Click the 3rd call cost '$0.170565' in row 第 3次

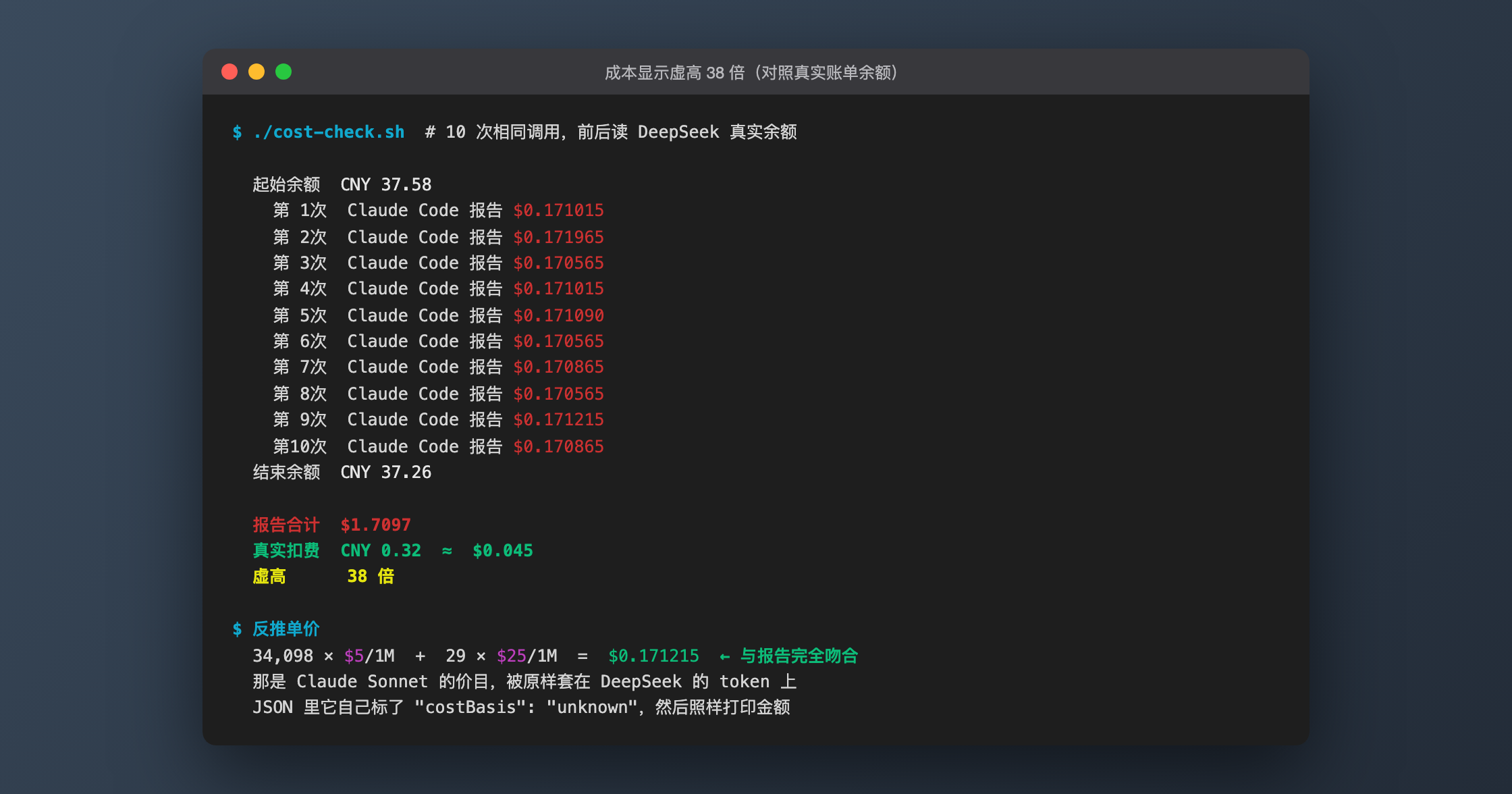558,263
